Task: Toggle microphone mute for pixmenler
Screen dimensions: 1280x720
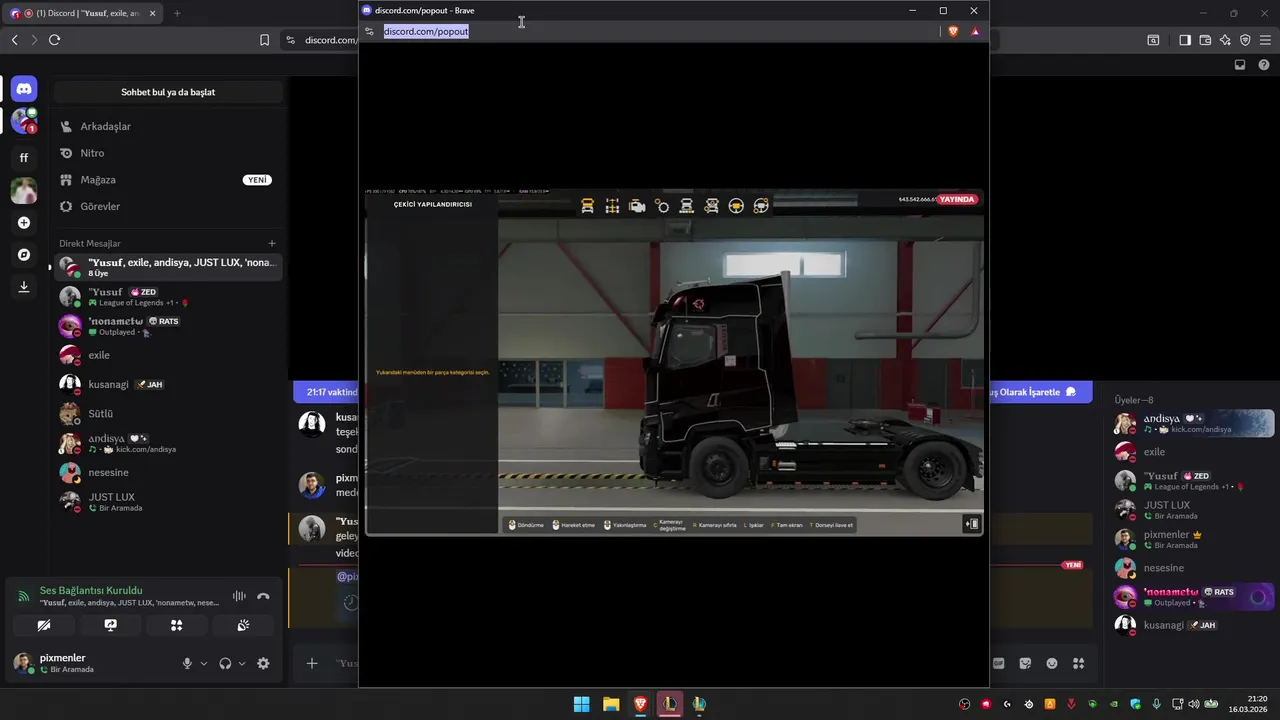Action: (187, 663)
